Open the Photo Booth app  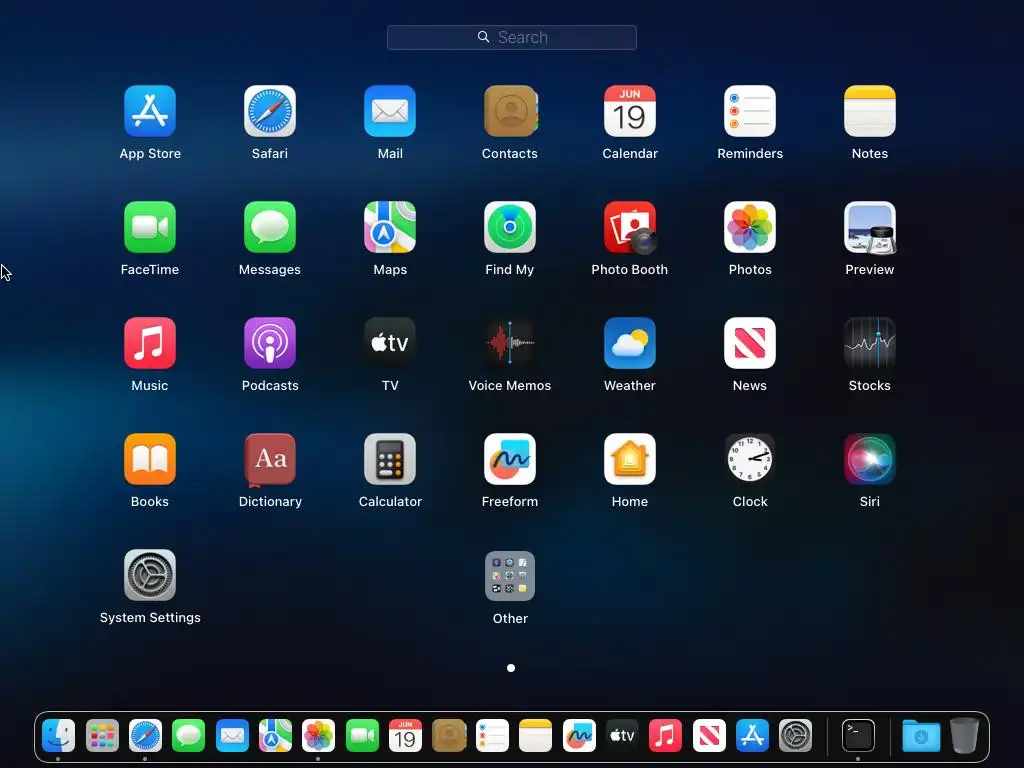630,227
